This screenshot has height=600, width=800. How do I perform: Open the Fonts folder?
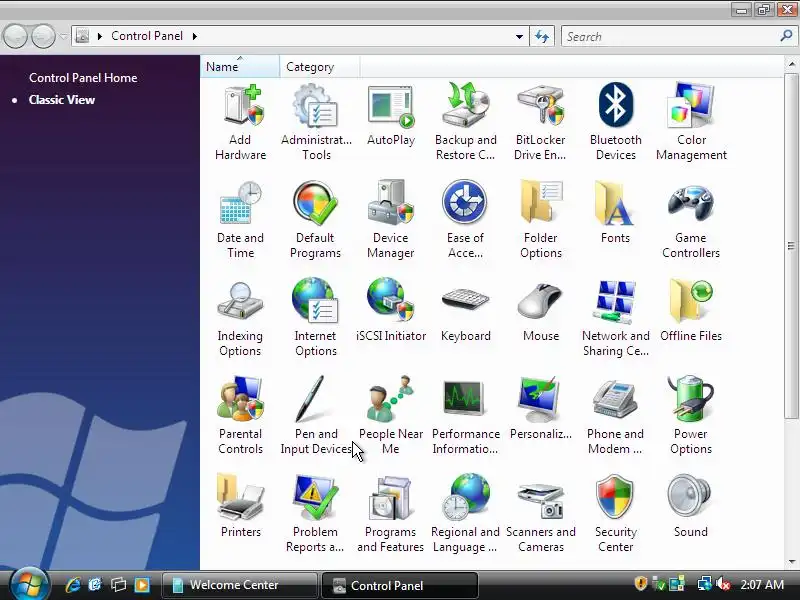pos(615,213)
